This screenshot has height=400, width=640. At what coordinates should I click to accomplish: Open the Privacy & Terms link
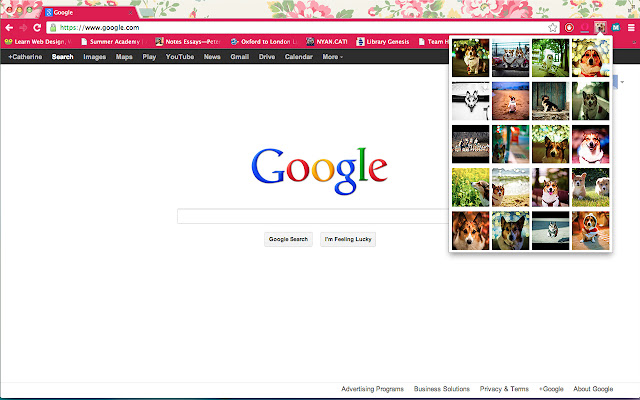[x=504, y=389]
